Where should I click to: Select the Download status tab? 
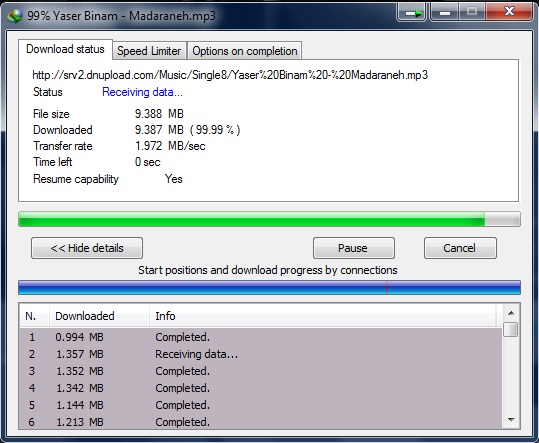pyautogui.click(x=65, y=49)
